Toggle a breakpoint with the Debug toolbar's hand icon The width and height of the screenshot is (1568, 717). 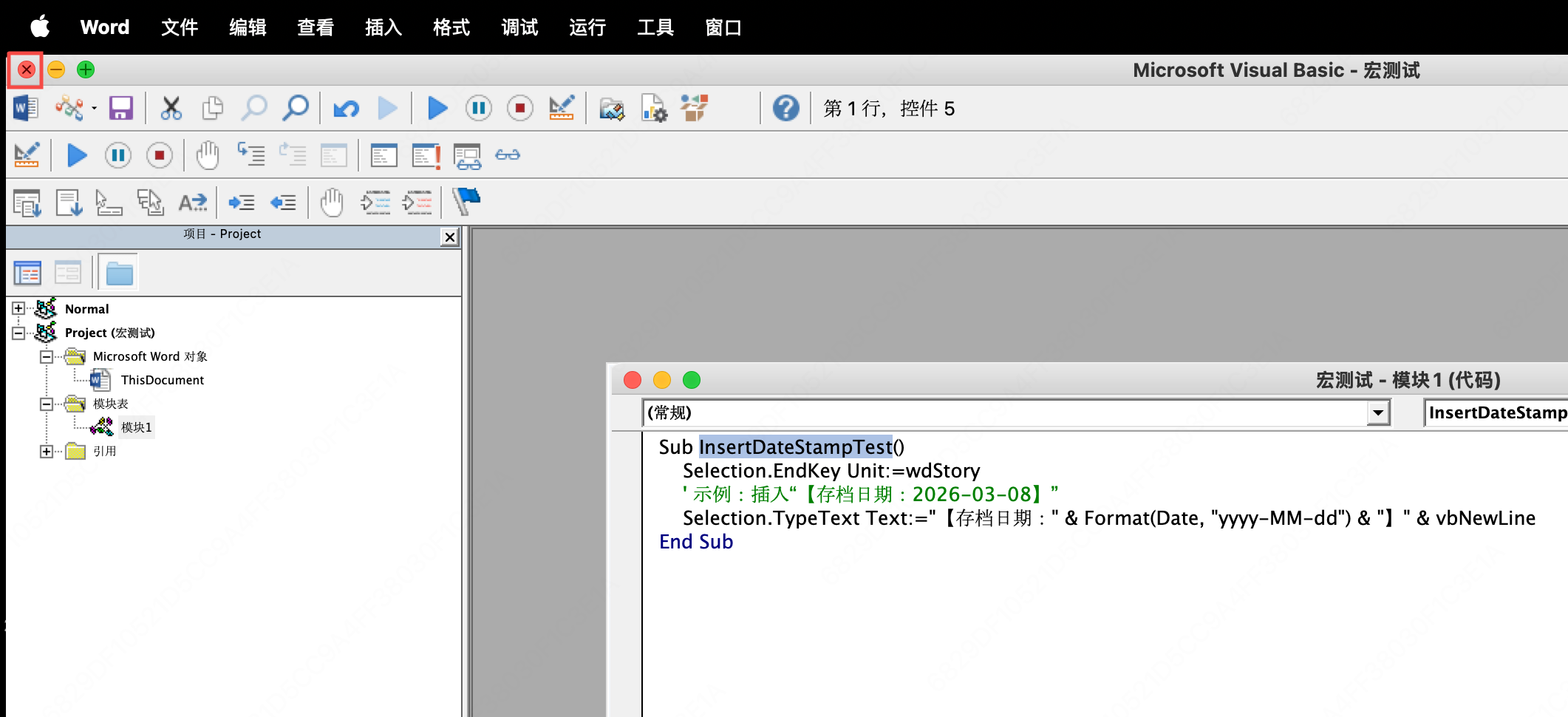[208, 155]
